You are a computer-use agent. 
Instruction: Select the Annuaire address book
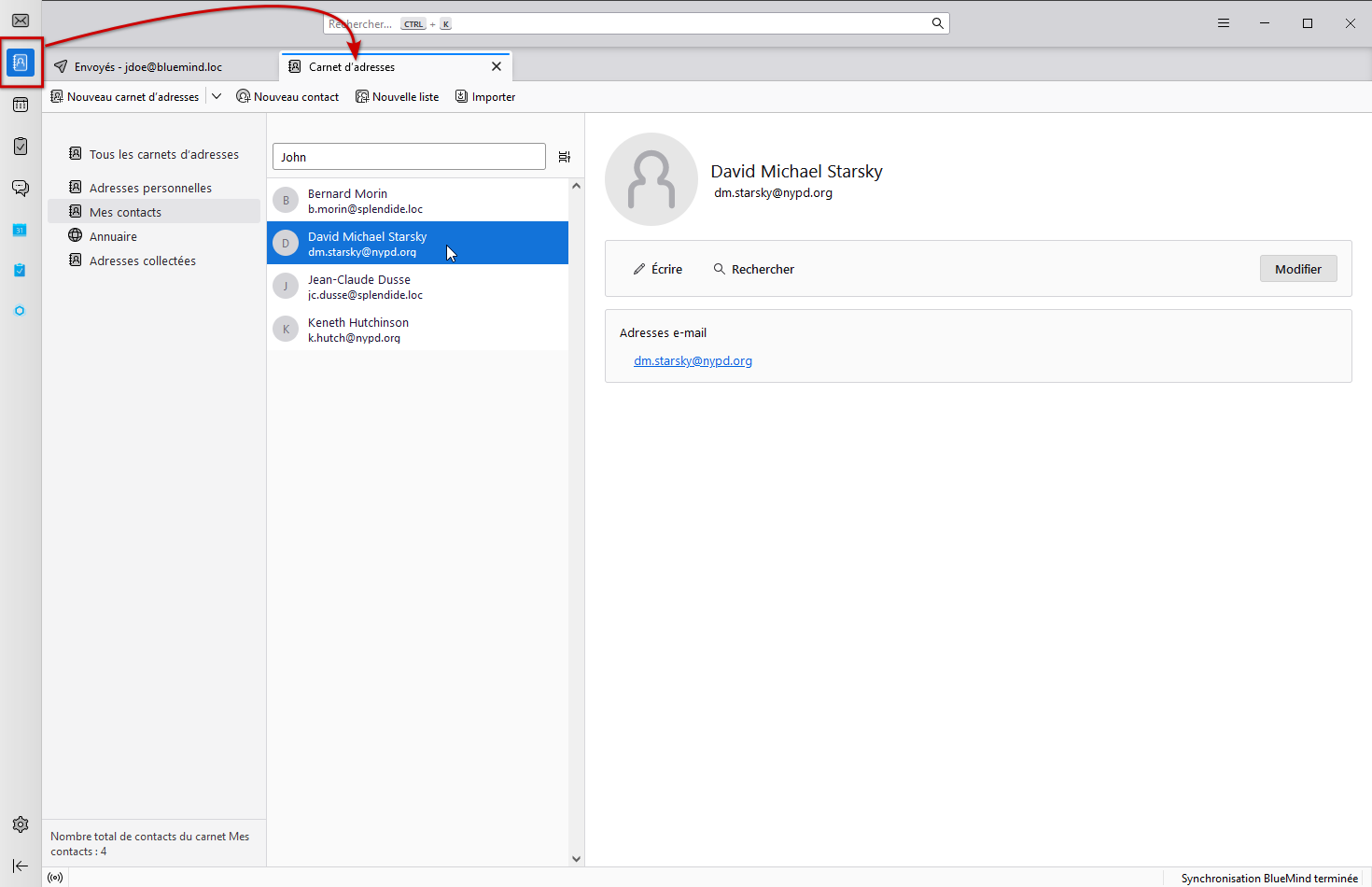[113, 236]
